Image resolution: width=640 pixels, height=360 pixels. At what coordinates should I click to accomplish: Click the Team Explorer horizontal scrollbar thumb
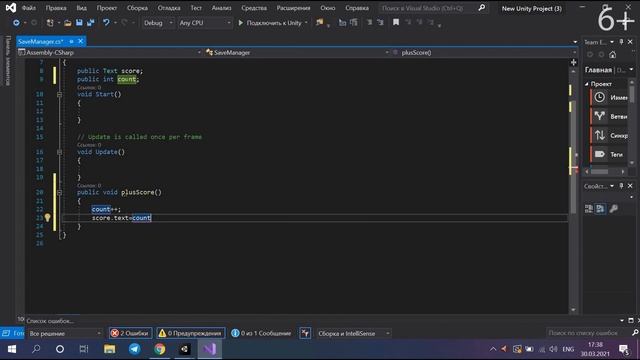click(x=600, y=171)
